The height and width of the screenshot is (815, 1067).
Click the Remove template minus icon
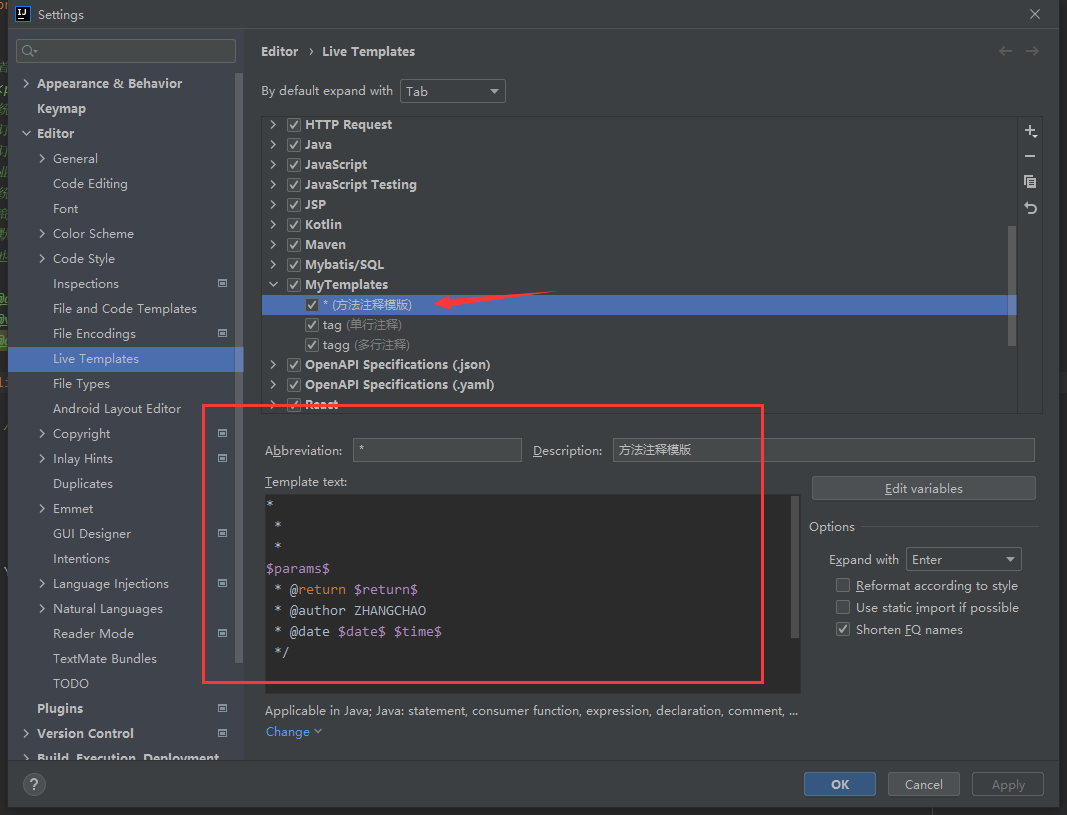point(1030,156)
